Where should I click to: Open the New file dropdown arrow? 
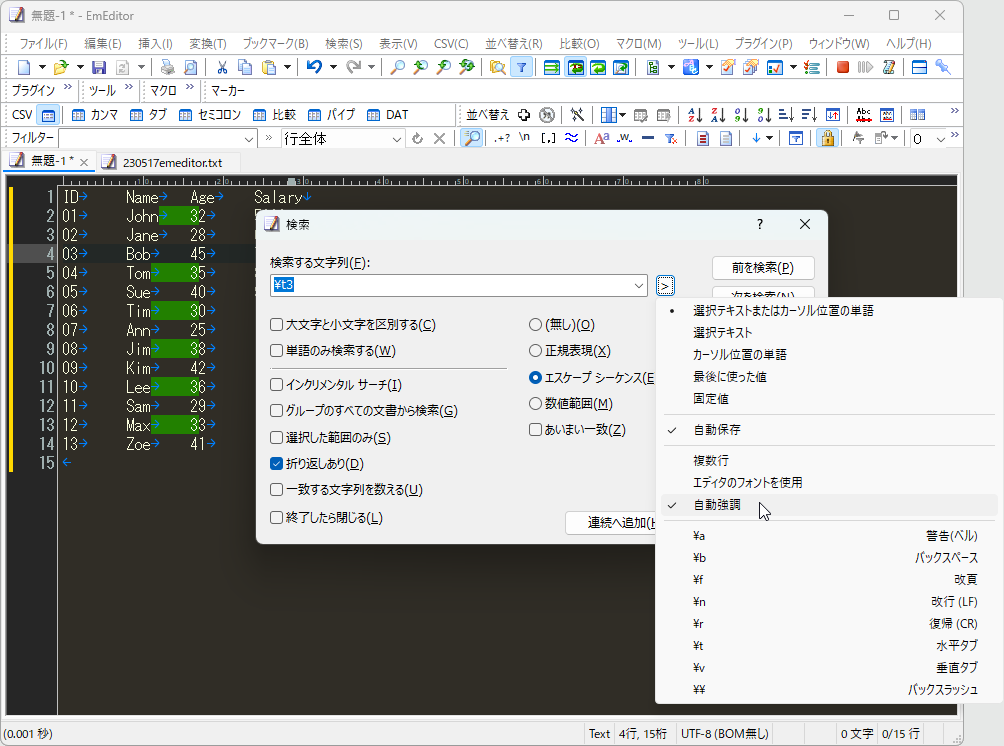[x=42, y=67]
